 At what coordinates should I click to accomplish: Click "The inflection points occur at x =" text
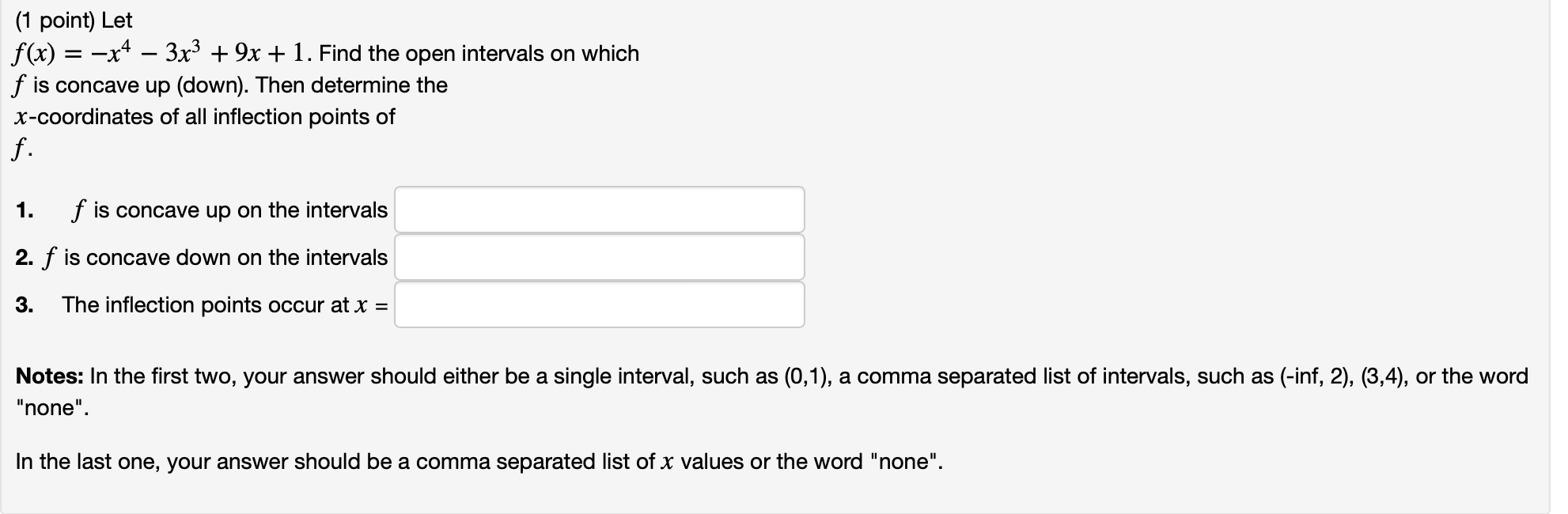pyautogui.click(x=225, y=305)
